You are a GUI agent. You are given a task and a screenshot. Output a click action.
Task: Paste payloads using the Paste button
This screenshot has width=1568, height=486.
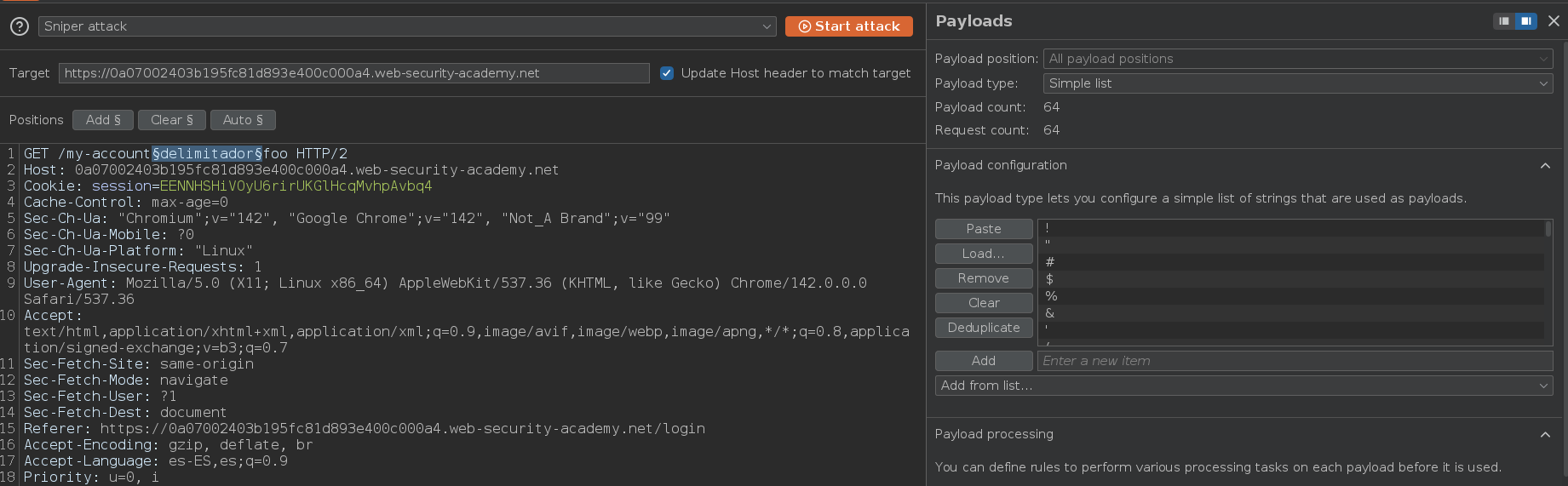[984, 229]
